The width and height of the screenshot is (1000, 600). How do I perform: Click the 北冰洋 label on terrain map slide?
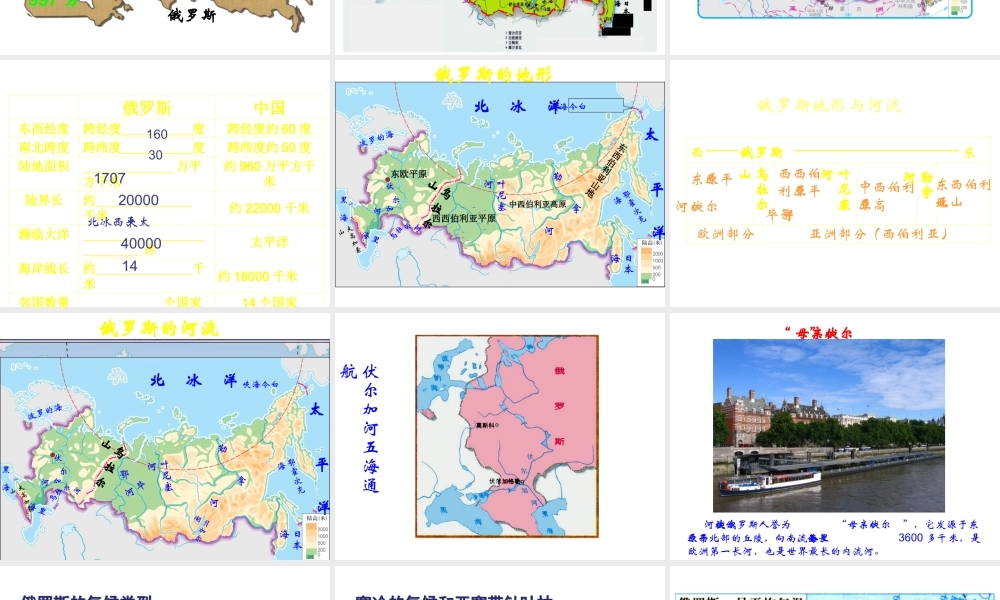[x=517, y=106]
